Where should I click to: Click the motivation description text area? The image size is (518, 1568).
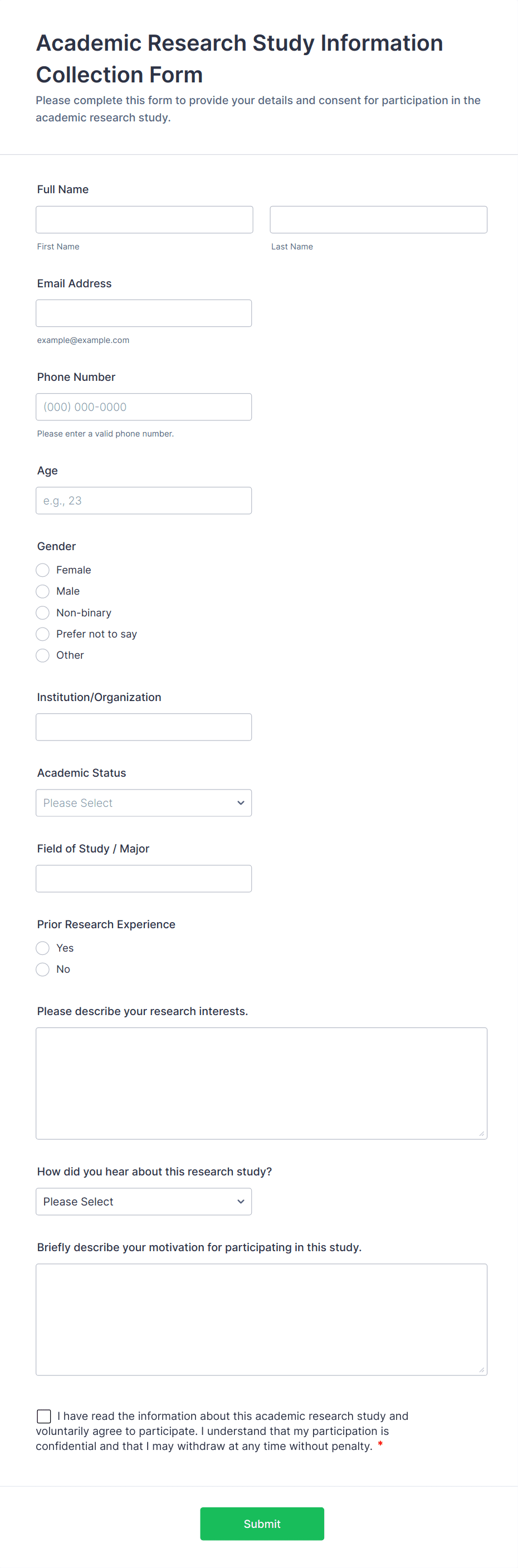click(x=261, y=1320)
